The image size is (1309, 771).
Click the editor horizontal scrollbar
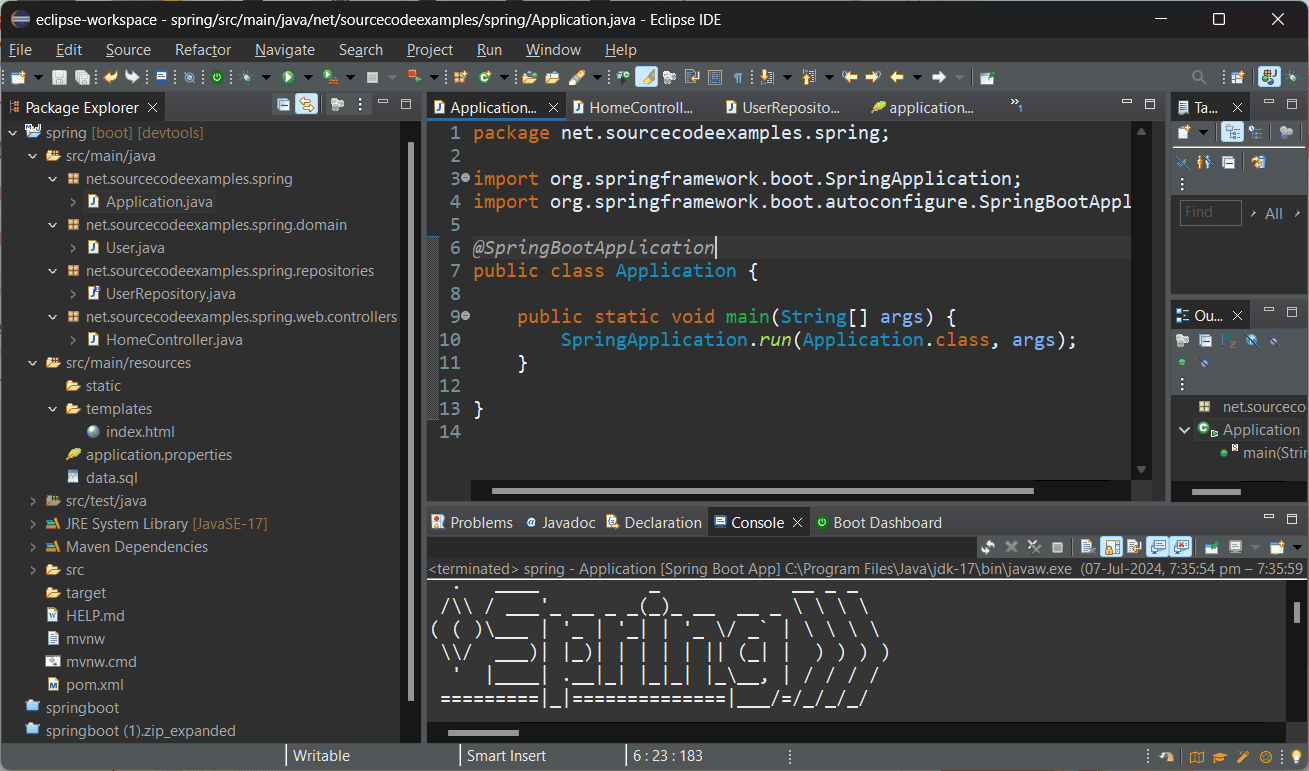(x=762, y=491)
